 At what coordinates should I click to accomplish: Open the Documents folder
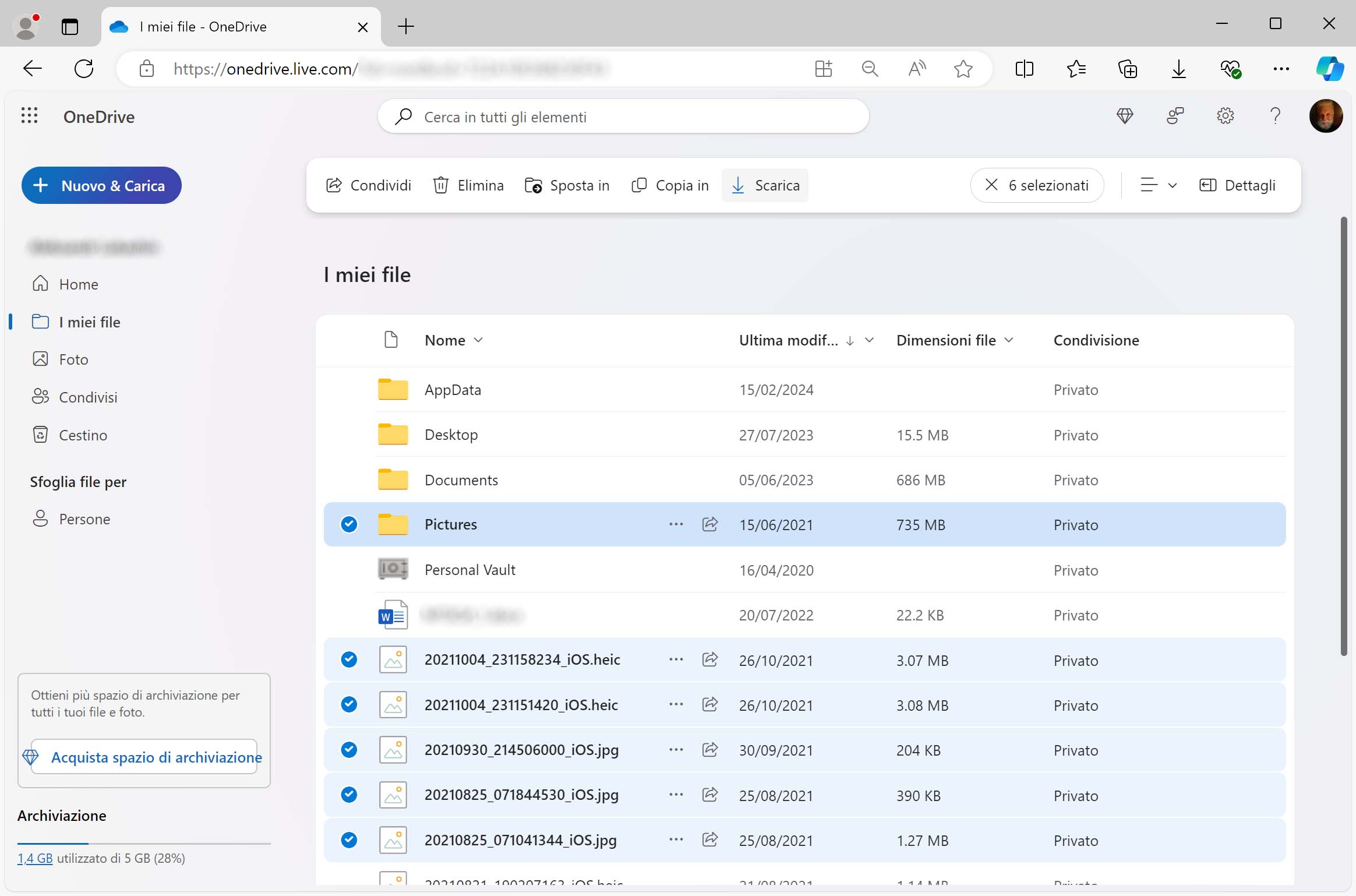(461, 479)
